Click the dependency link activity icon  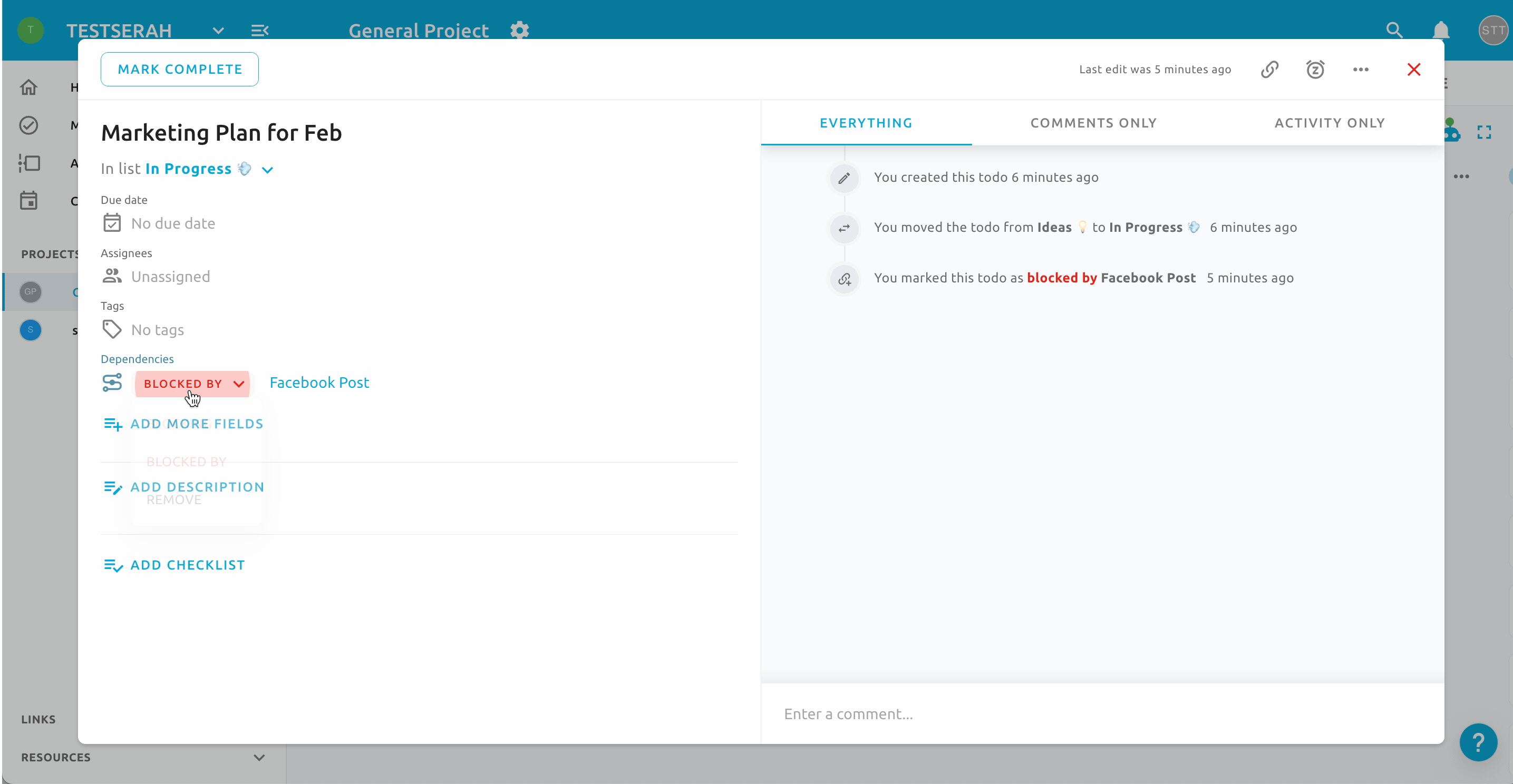click(843, 279)
